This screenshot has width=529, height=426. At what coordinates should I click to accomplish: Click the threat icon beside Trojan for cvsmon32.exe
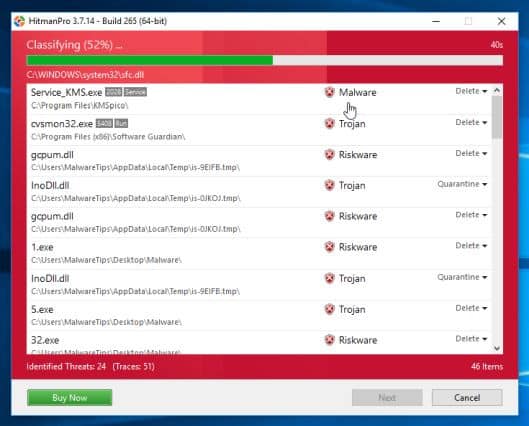pyautogui.click(x=330, y=123)
